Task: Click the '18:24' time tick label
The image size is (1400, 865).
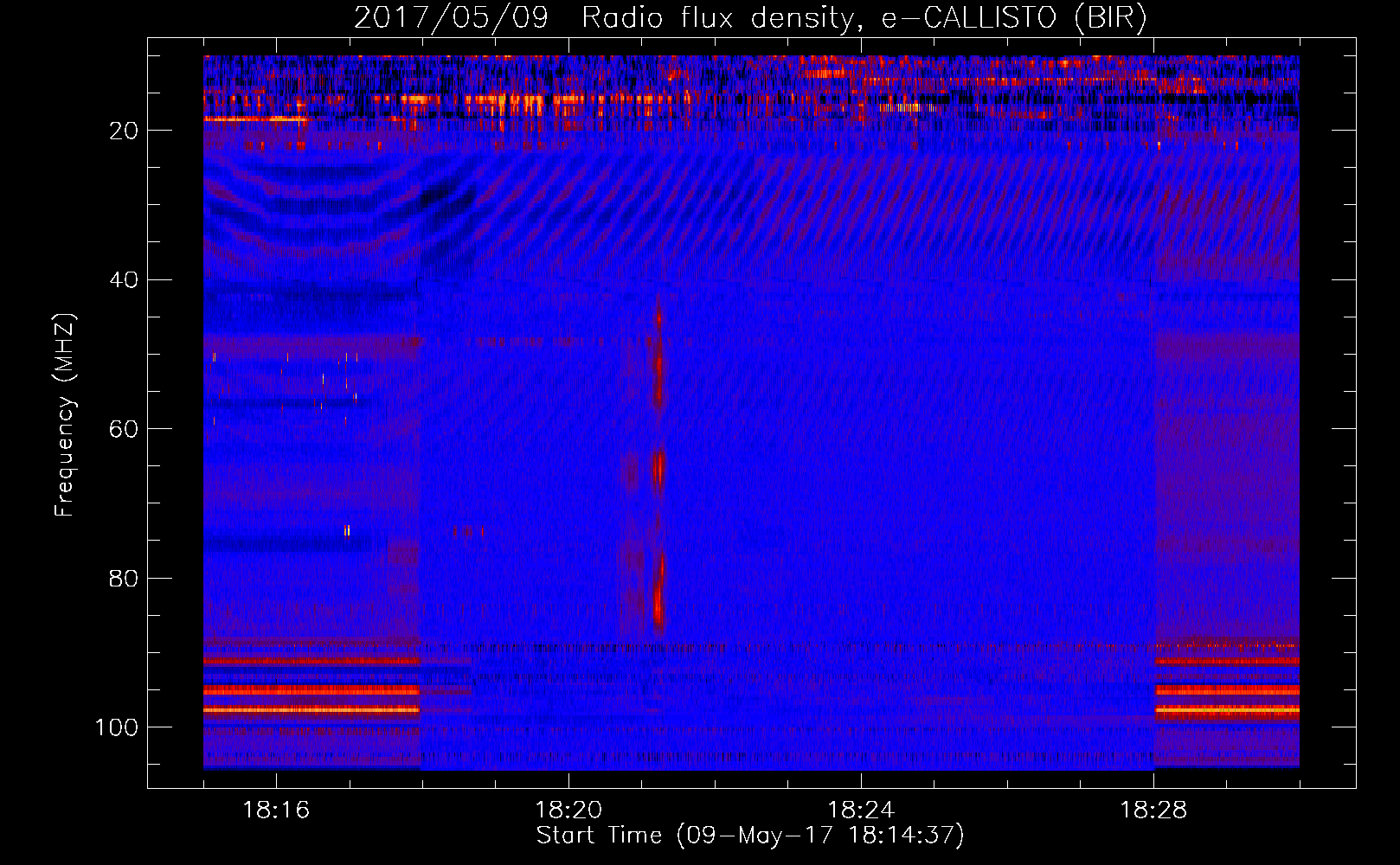Action: tap(861, 810)
